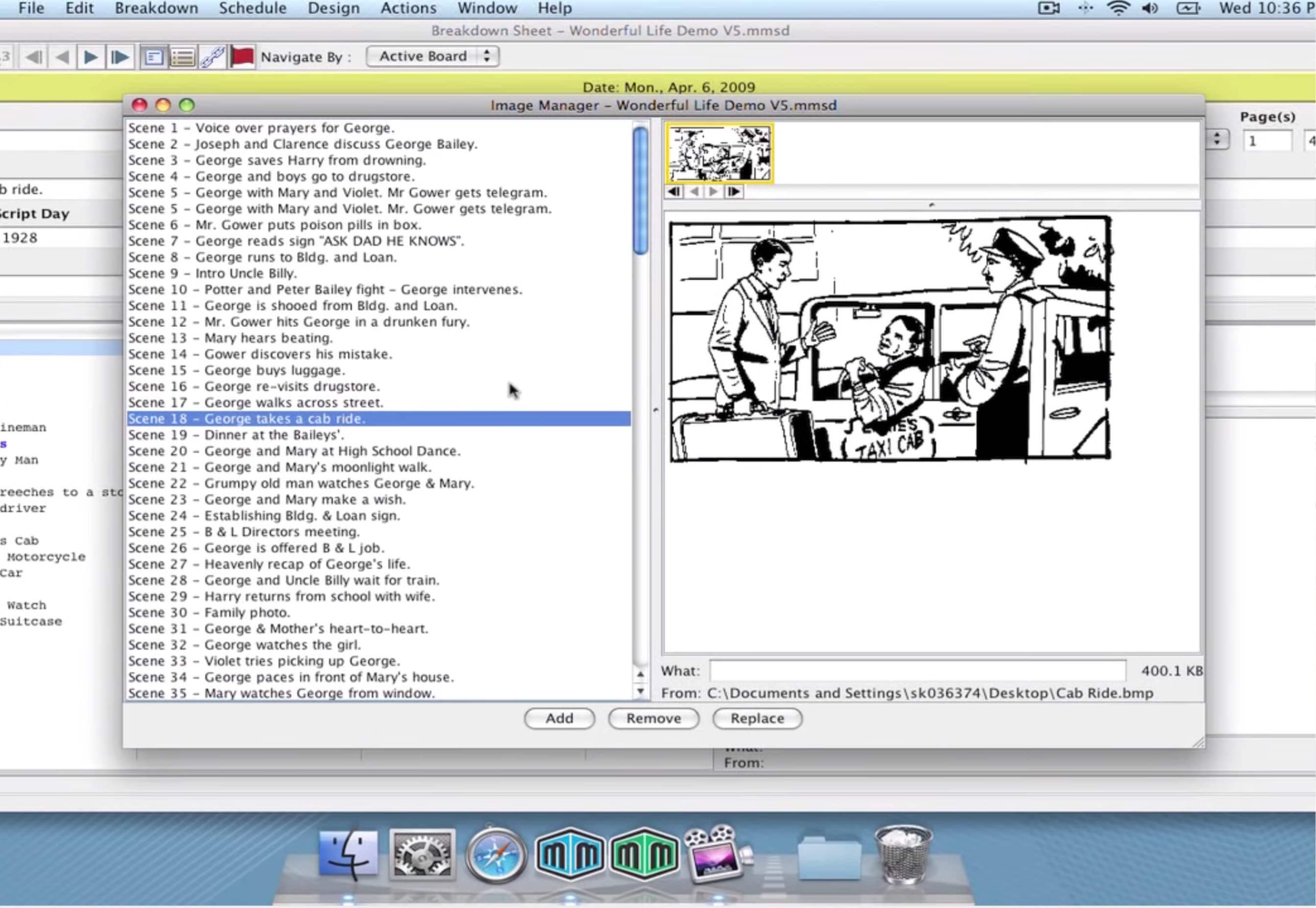Click the skip-to-end button in Image Manager
Image resolution: width=1316 pixels, height=908 pixels.
735,191
